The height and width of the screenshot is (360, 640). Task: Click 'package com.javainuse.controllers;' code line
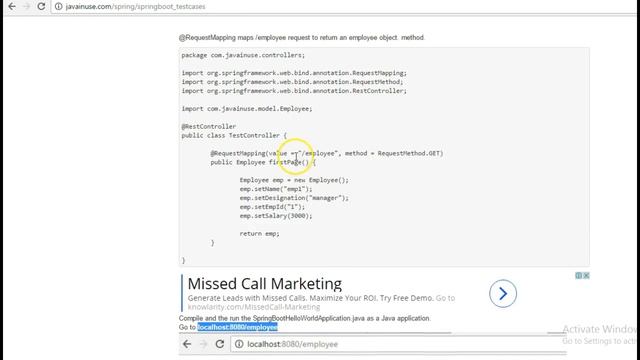pyautogui.click(x=243, y=55)
